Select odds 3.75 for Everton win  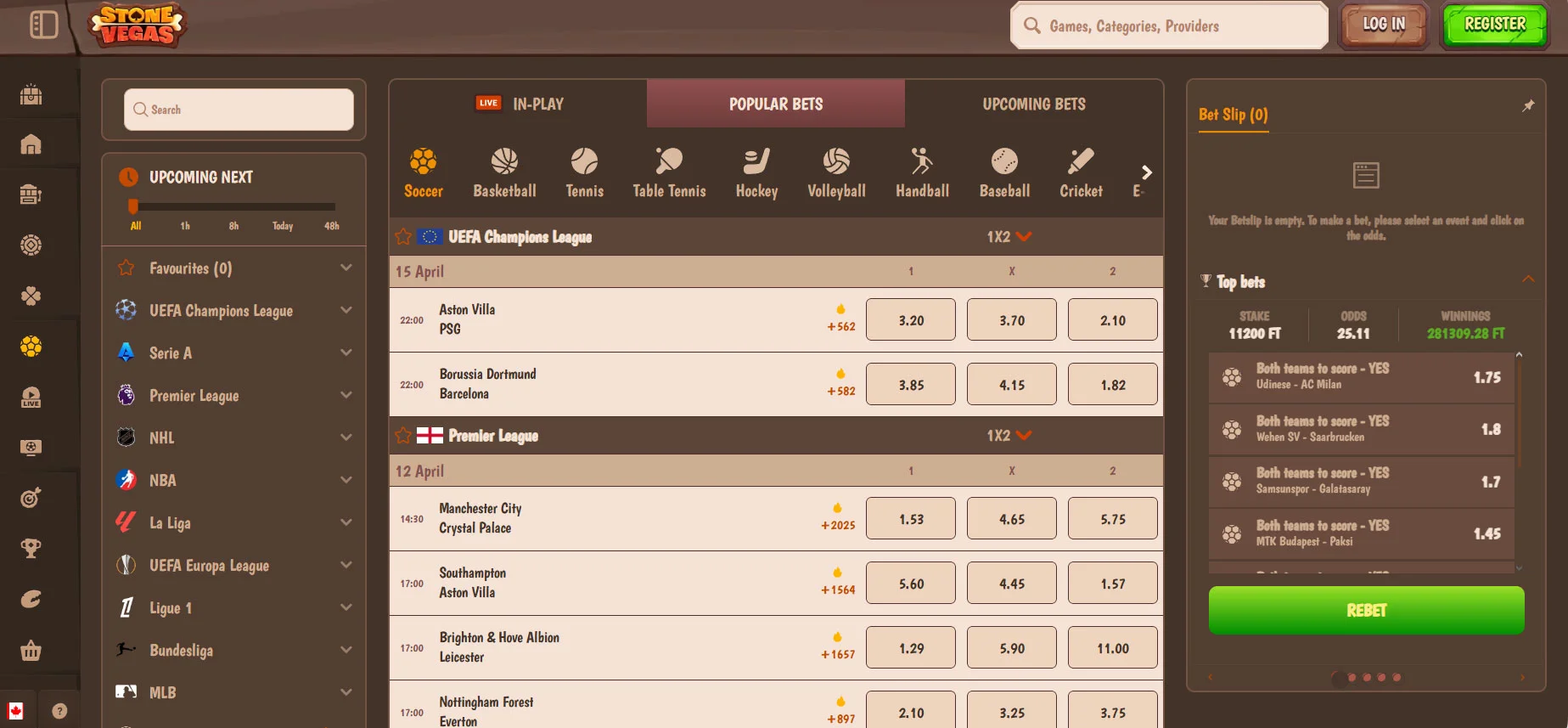pyautogui.click(x=1113, y=710)
